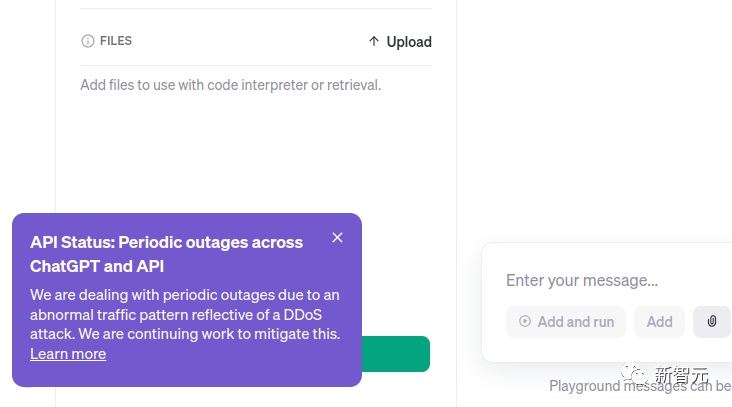This screenshot has width=732, height=407.
Task: Click the paperclip attach file icon
Action: pos(712,322)
